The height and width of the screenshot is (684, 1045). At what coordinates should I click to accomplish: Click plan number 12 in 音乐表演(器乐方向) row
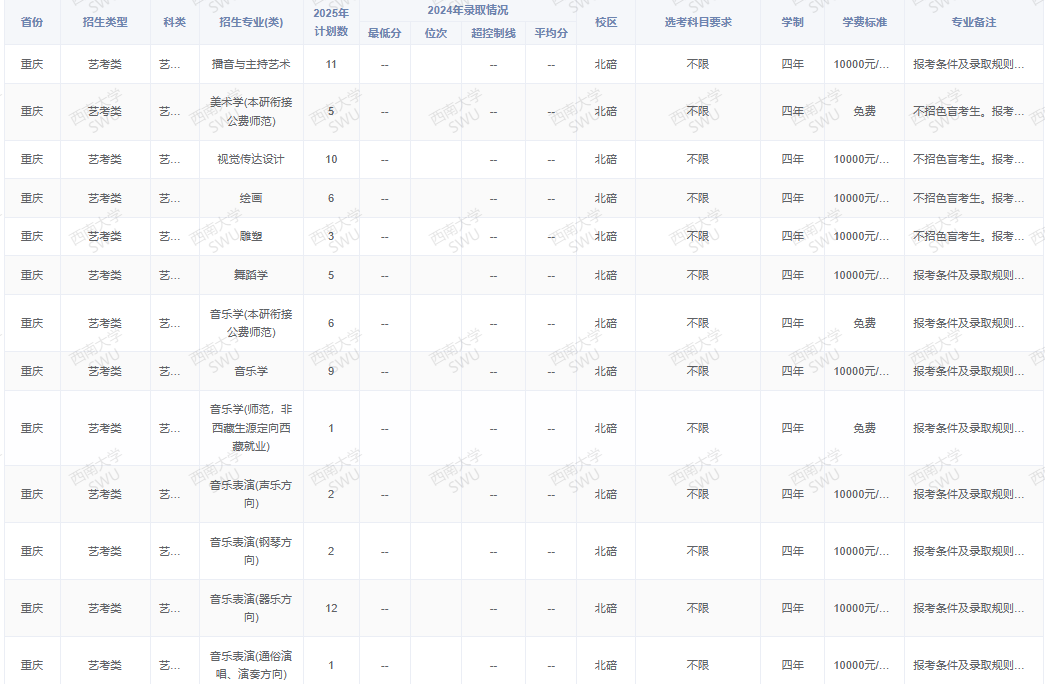[x=331, y=608]
